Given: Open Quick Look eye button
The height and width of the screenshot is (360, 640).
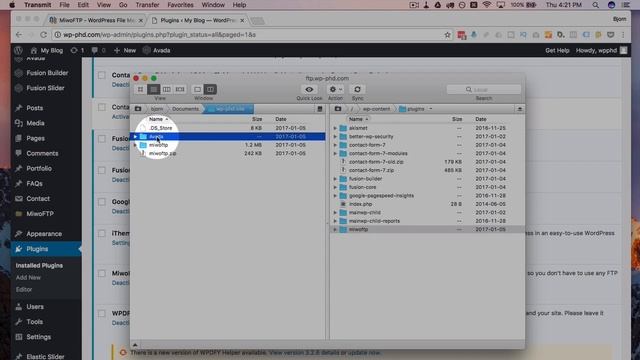Looking at the screenshot, I should click(x=309, y=89).
